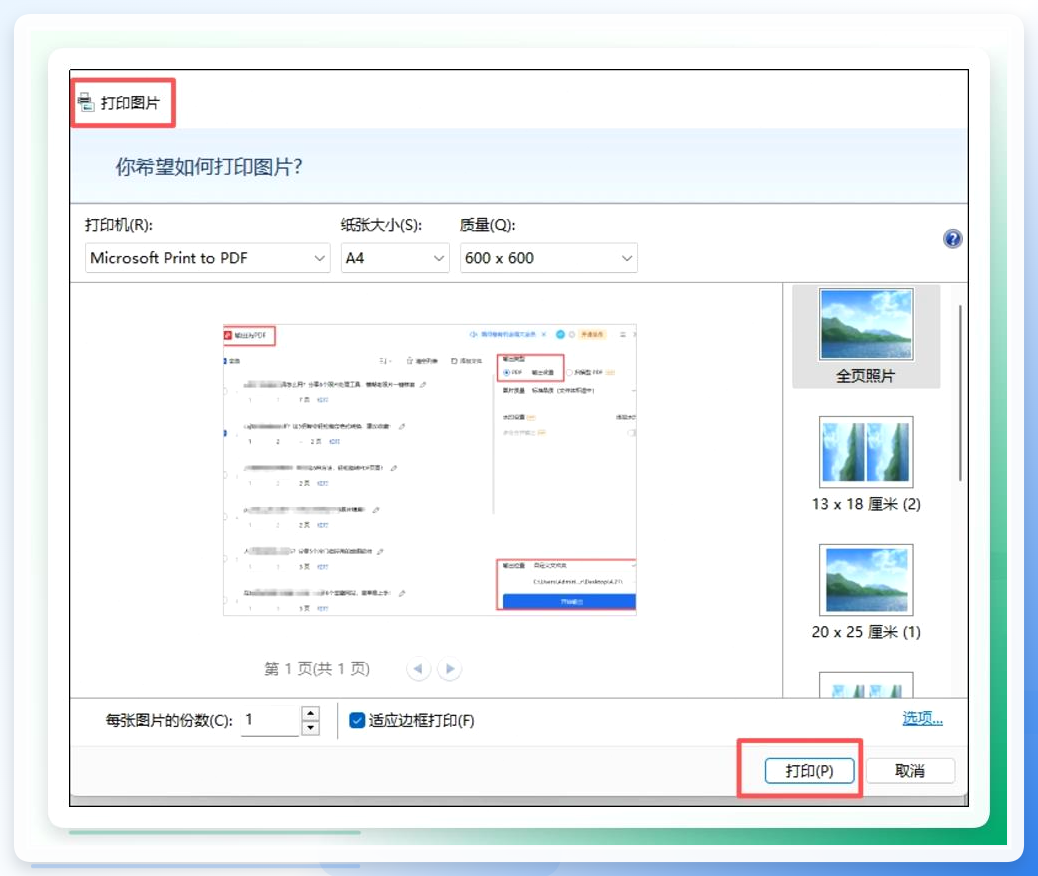This screenshot has width=1038, height=876.
Task: Select the 全页照片 layout thumbnail
Action: [x=866, y=336]
